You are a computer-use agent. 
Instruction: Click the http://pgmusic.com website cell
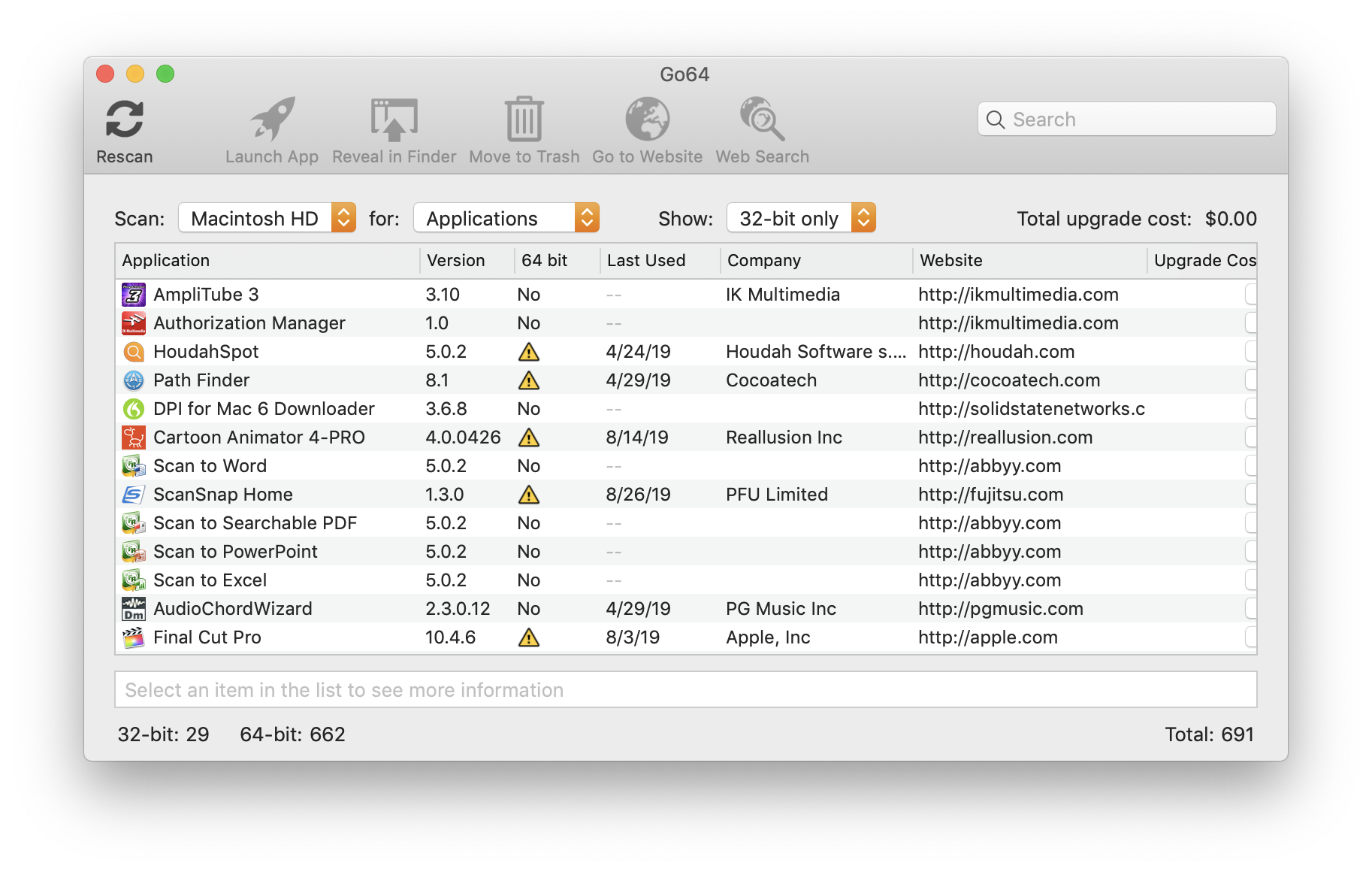(x=1001, y=609)
